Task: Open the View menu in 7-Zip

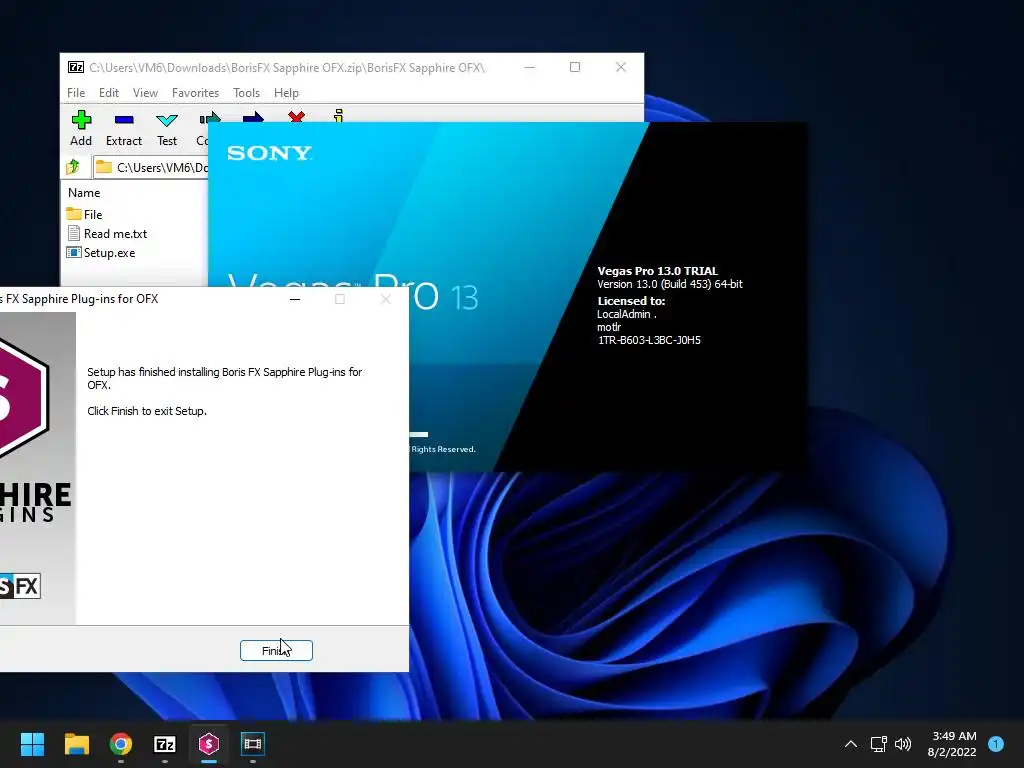Action: [145, 93]
